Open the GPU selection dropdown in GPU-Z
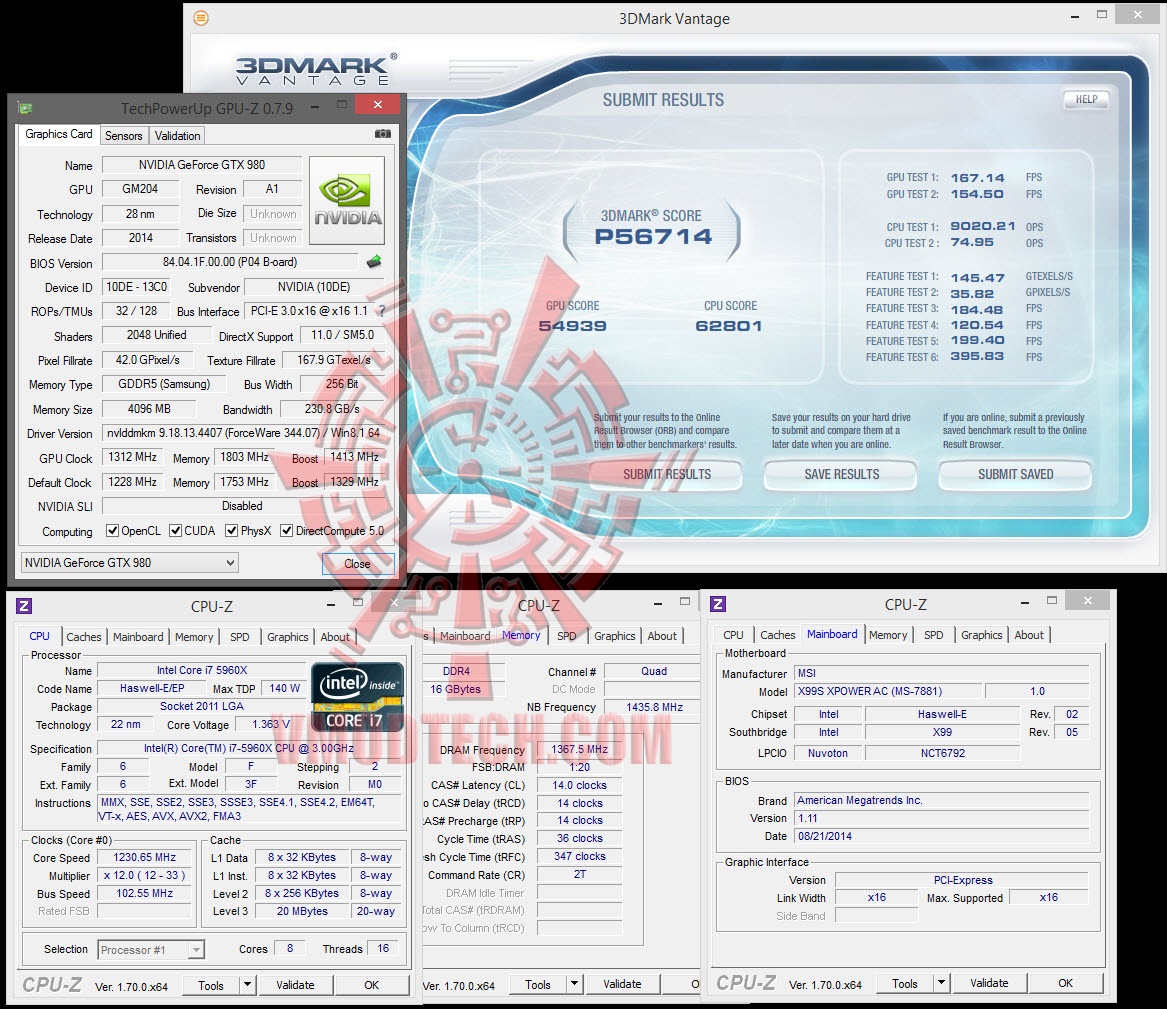1167x1009 pixels. point(129,563)
